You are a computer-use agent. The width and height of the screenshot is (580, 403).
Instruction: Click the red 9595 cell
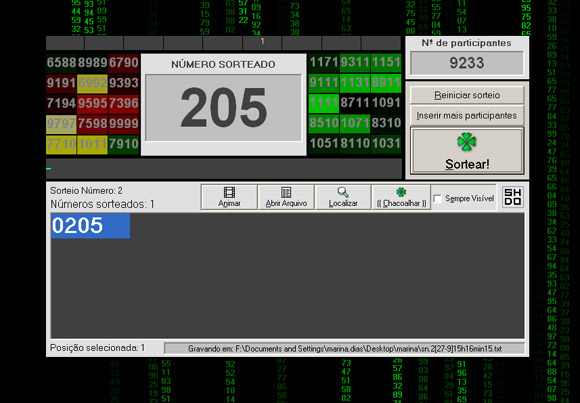92,103
